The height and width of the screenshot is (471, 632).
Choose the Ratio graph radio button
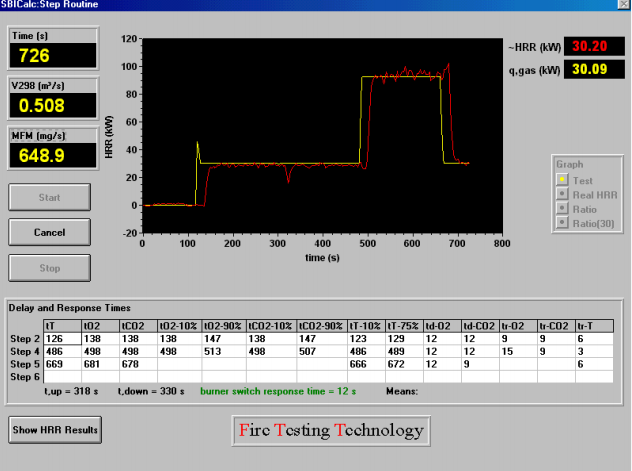(x=562, y=208)
